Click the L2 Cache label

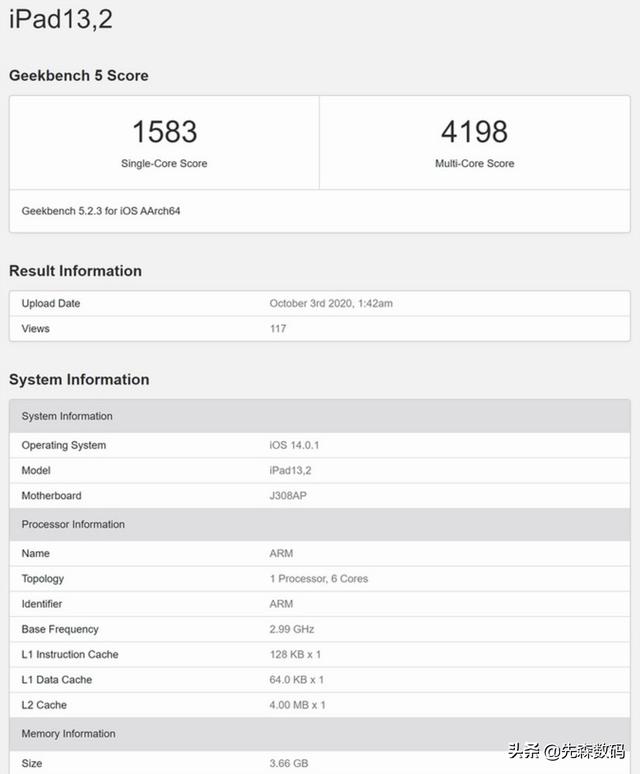click(44, 705)
